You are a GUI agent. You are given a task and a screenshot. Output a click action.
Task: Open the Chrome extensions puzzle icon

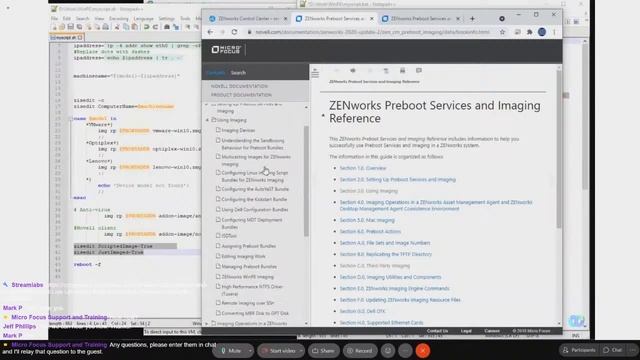click(x=529, y=32)
